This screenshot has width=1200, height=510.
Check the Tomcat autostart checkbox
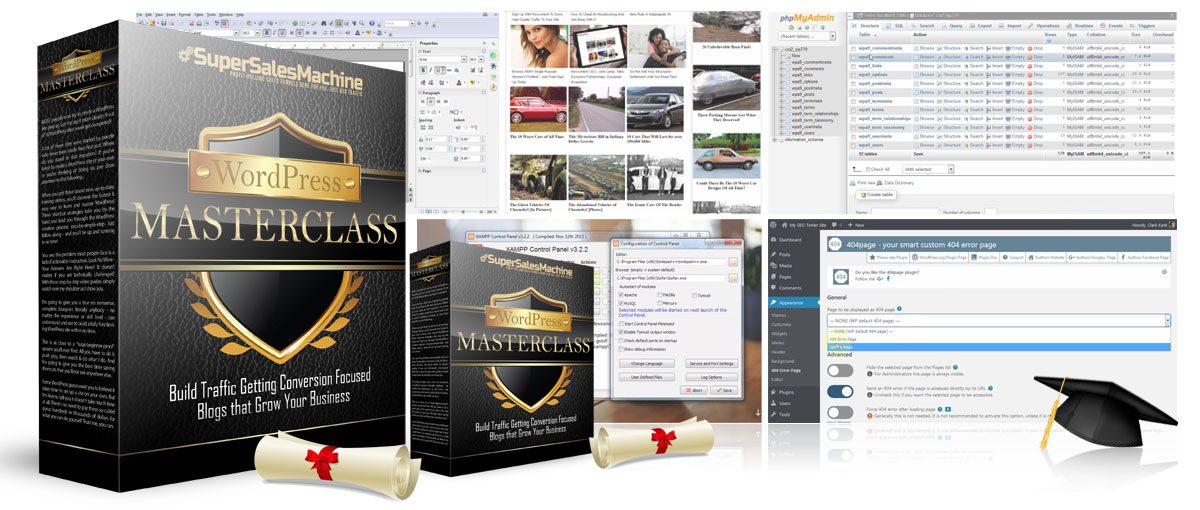click(694, 296)
